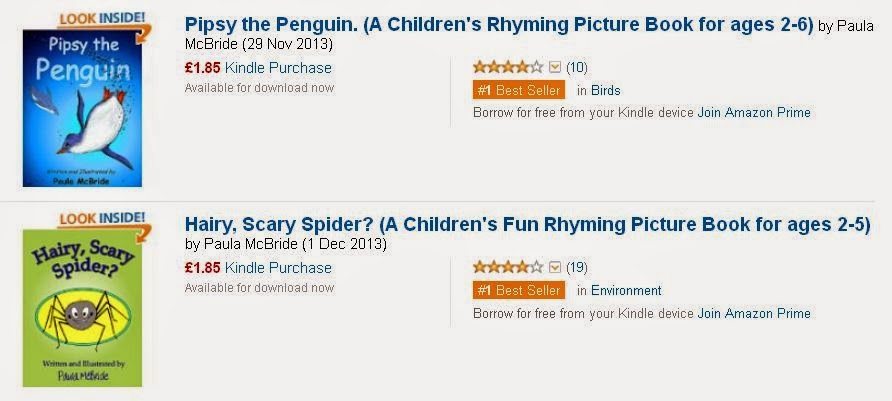Click the #1 Best Seller badge in Birds
Screen dimensions: 892x401
pyautogui.click(x=519, y=90)
